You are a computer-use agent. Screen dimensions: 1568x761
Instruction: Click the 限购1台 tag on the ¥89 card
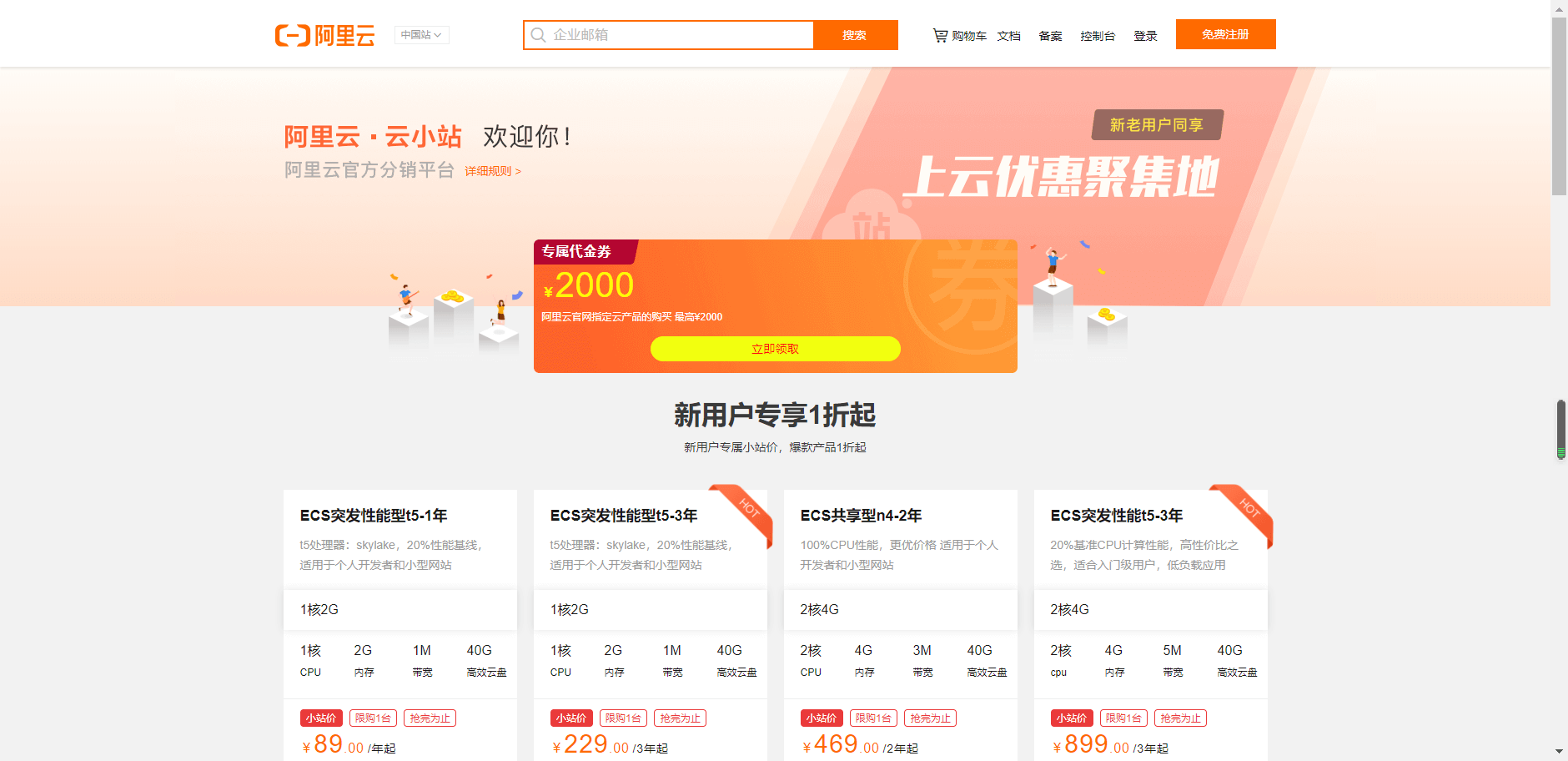pos(373,718)
